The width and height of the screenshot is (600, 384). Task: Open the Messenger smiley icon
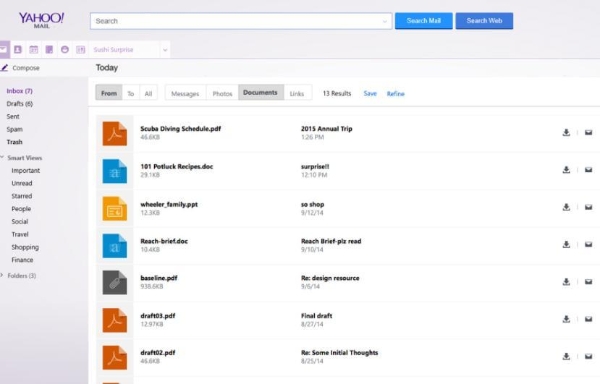[x=65, y=49]
